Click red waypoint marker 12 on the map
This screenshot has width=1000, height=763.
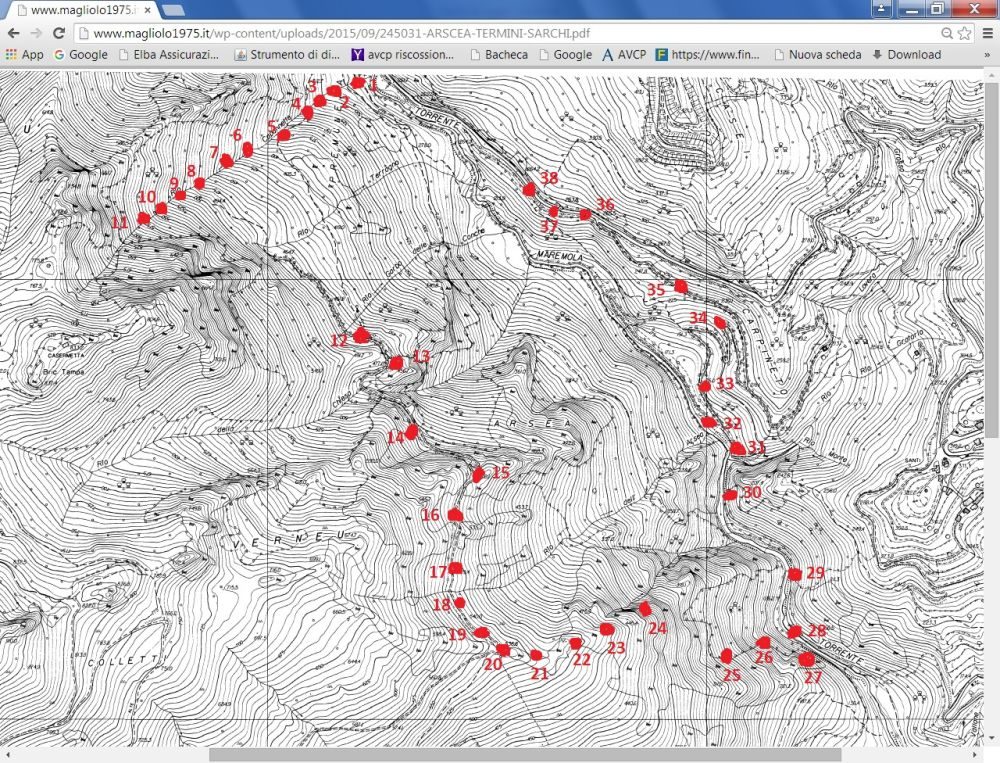click(362, 335)
